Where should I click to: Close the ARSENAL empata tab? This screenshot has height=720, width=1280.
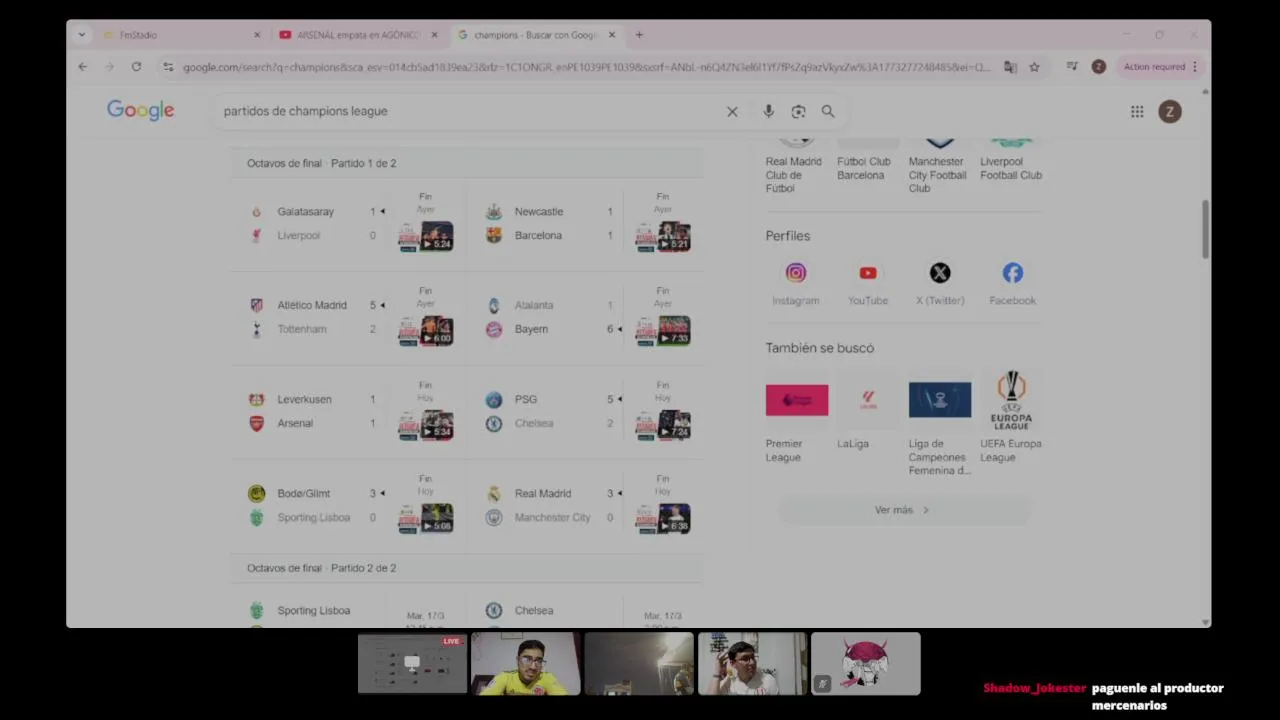coord(434,35)
